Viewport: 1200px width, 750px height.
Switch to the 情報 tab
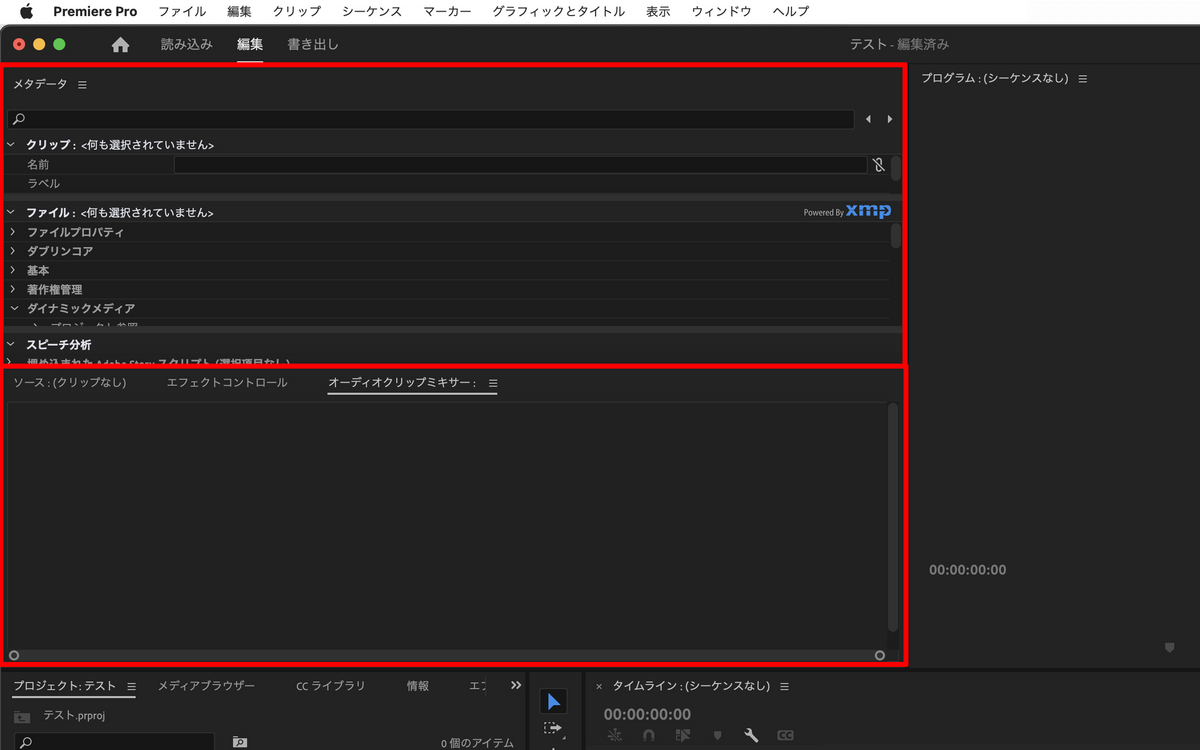(418, 686)
